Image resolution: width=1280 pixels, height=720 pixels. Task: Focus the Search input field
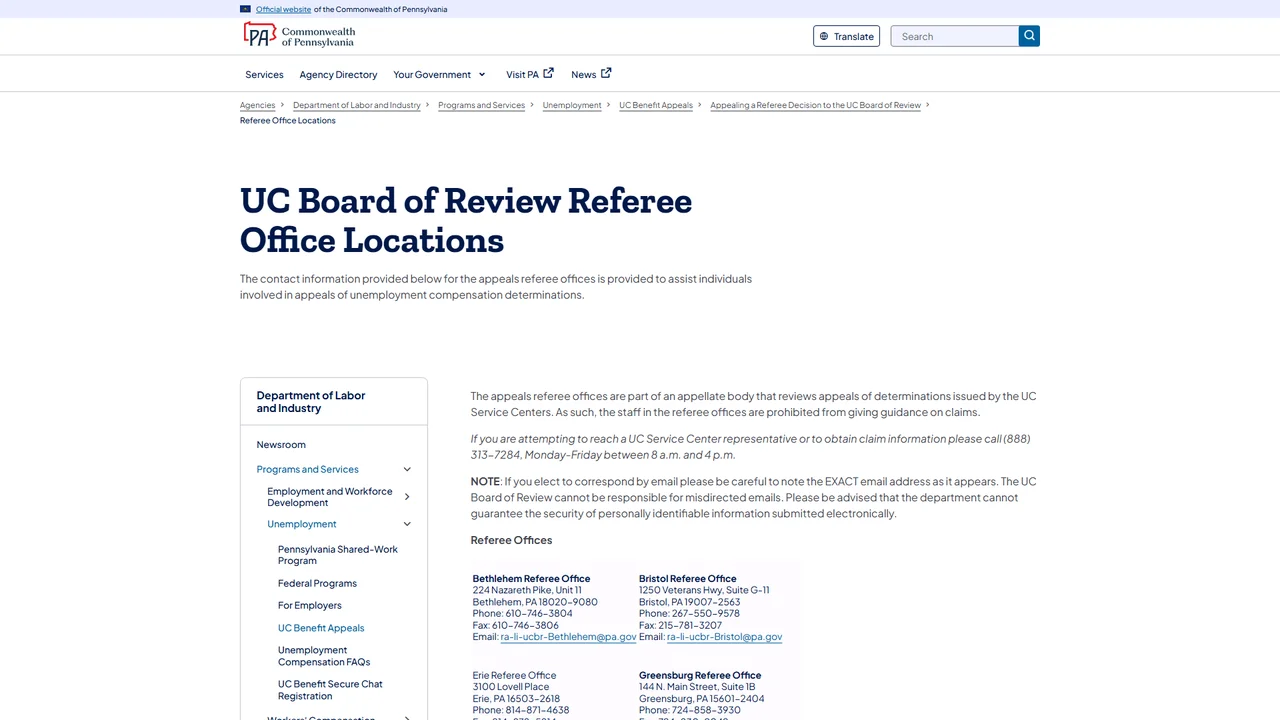click(x=955, y=36)
